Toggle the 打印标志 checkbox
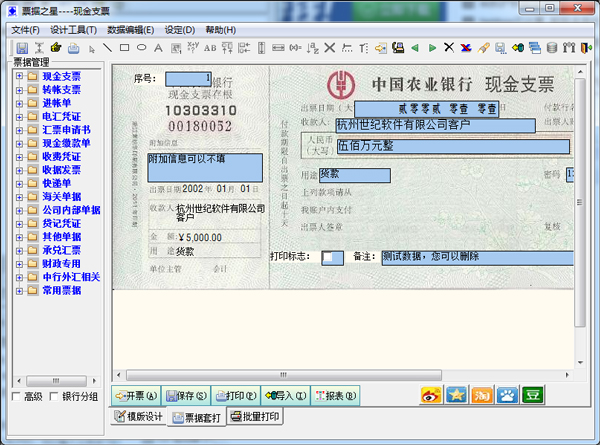This screenshot has height=445, width=600. (x=328, y=258)
